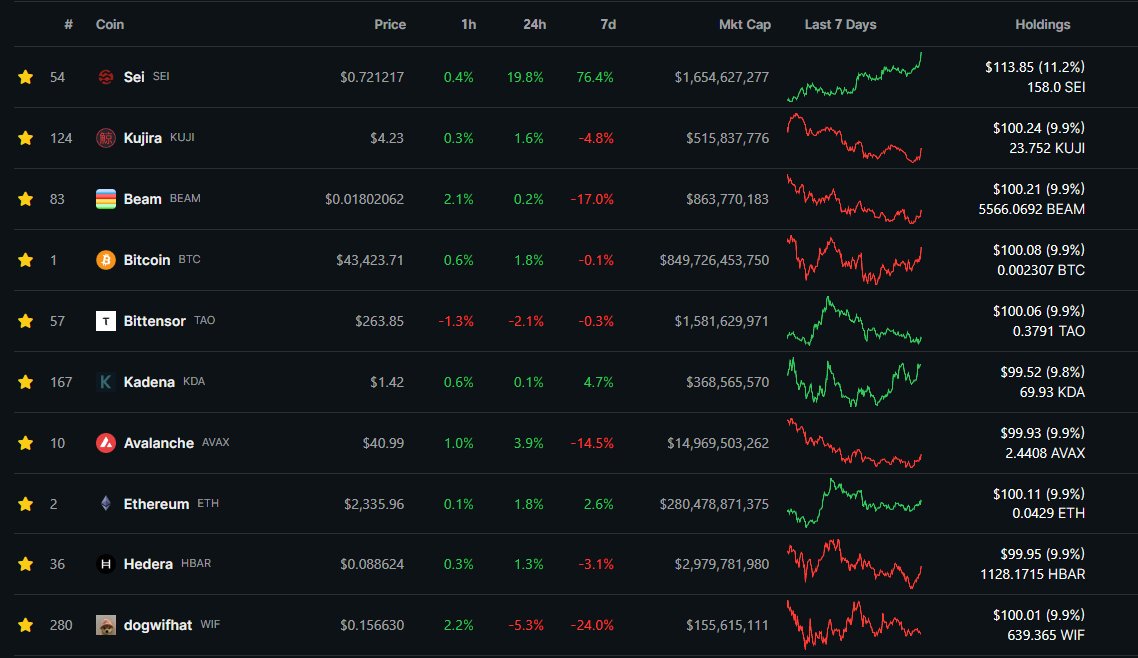Open dogwifhat's 7-day sparkline chart
The width and height of the screenshot is (1138, 658).
(854, 625)
